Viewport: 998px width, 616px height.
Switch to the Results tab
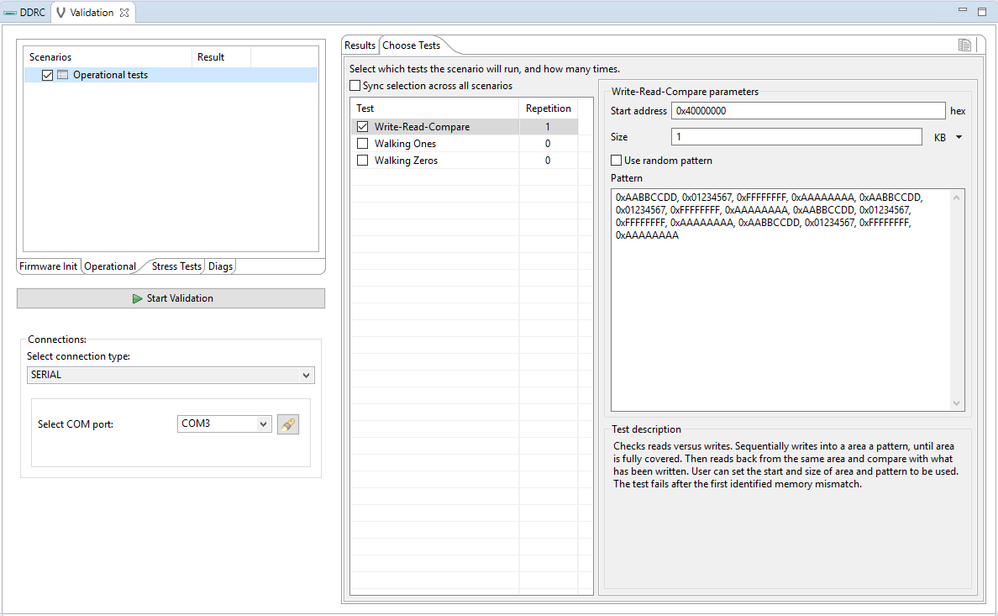360,45
